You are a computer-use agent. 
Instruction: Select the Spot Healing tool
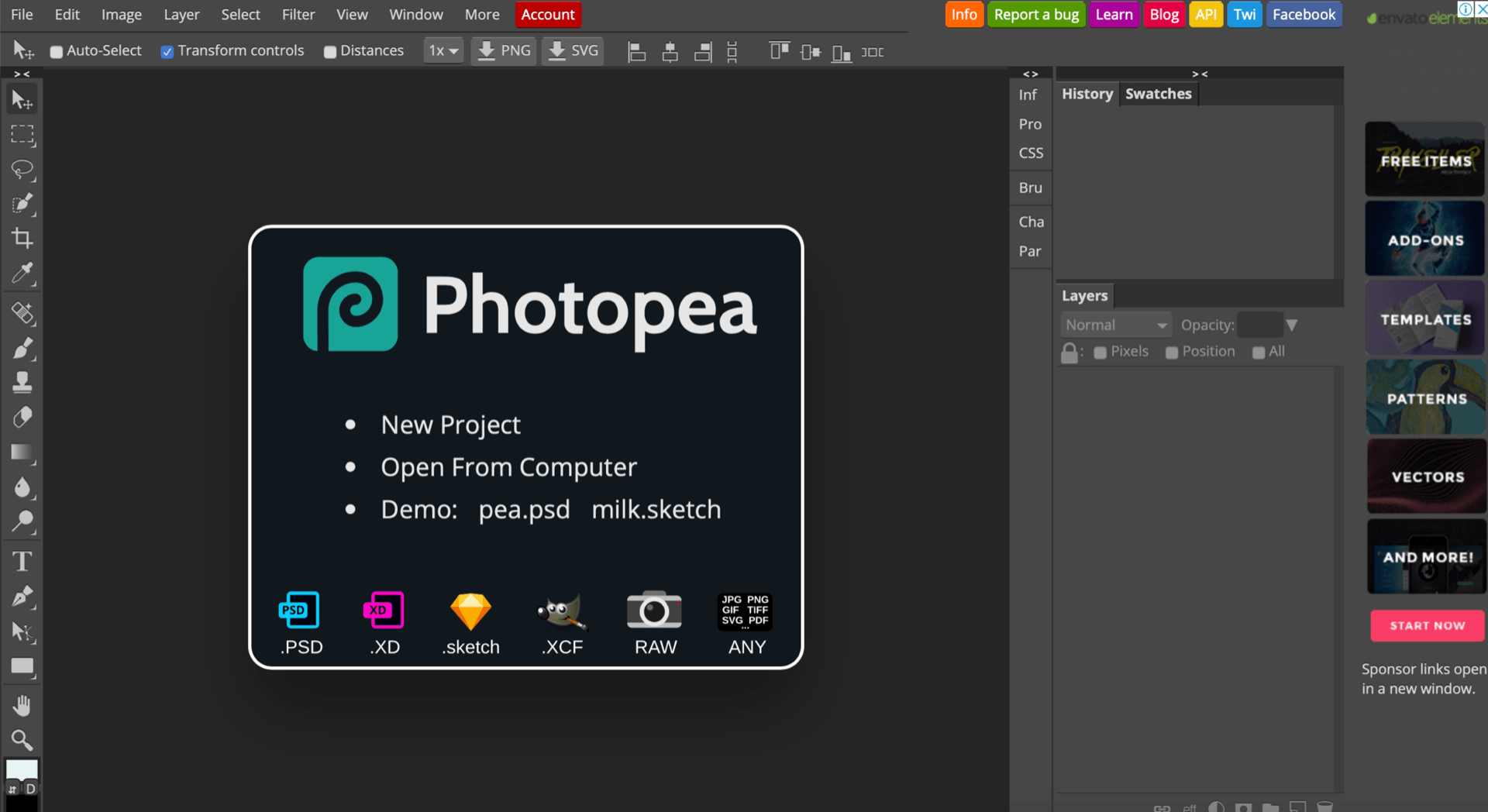22,313
